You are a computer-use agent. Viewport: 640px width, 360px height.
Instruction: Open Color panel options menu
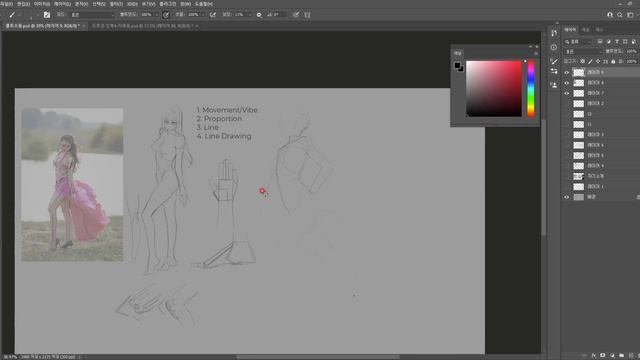(536, 53)
